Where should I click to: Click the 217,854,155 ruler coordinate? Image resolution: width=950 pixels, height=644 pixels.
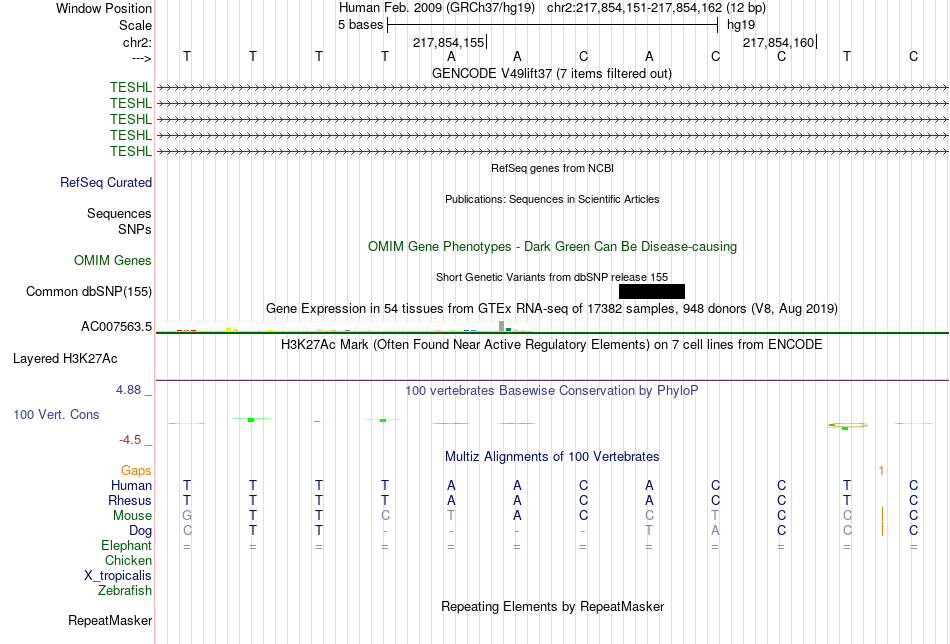click(448, 42)
